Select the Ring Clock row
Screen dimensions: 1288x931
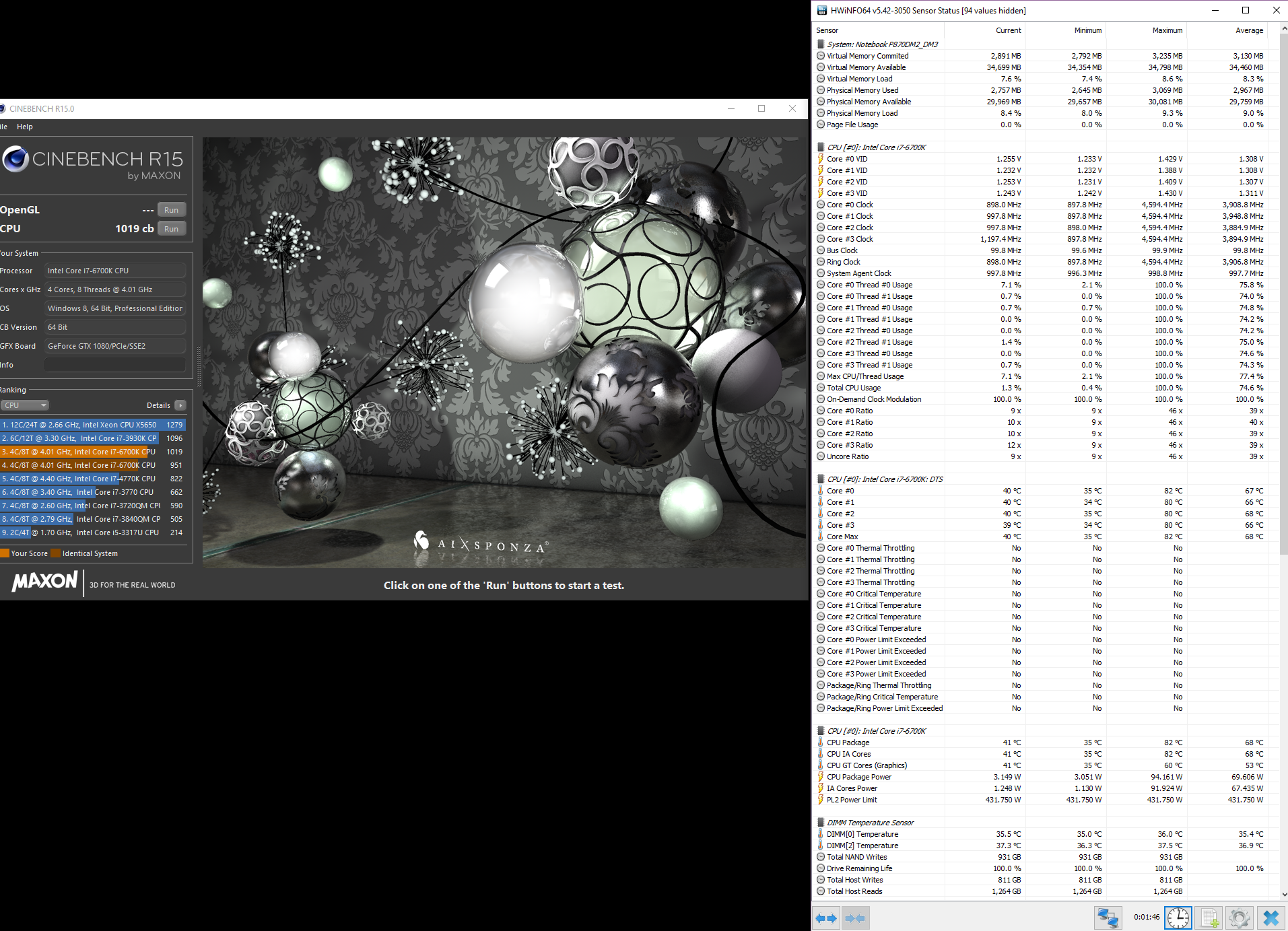pos(1042,262)
